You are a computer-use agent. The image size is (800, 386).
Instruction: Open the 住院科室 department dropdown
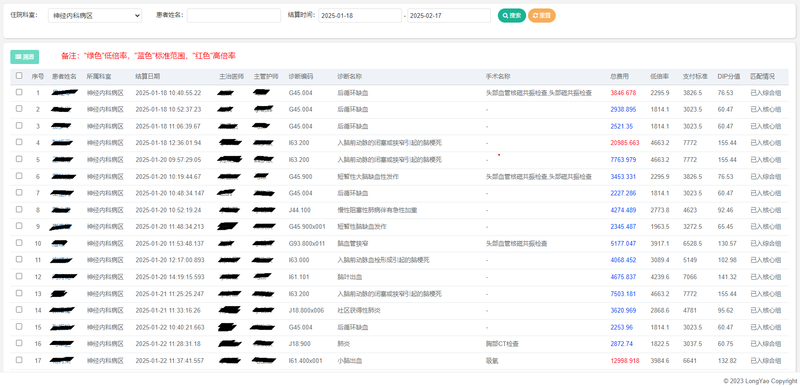[x=95, y=16]
